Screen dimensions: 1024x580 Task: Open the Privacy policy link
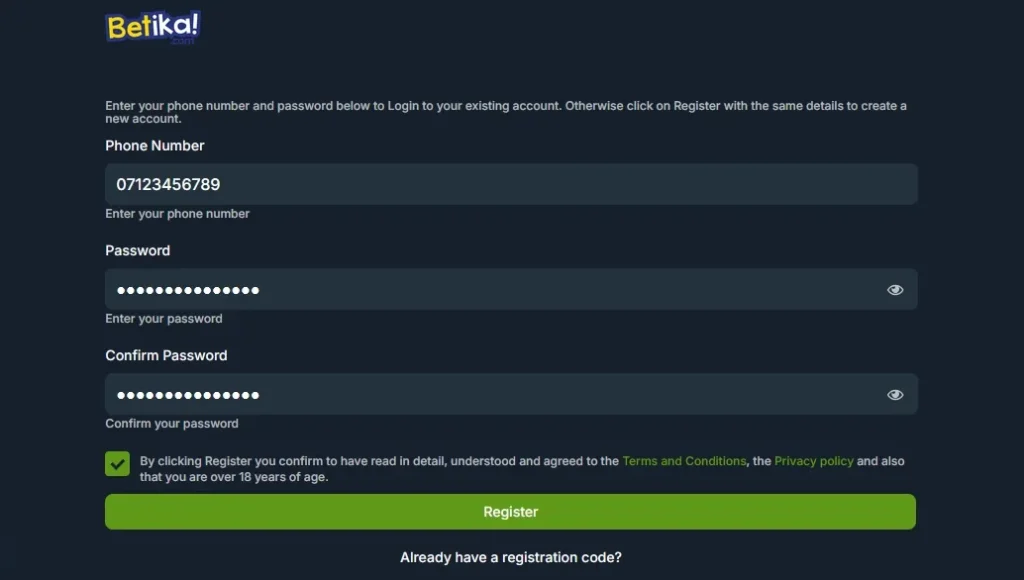tap(814, 461)
